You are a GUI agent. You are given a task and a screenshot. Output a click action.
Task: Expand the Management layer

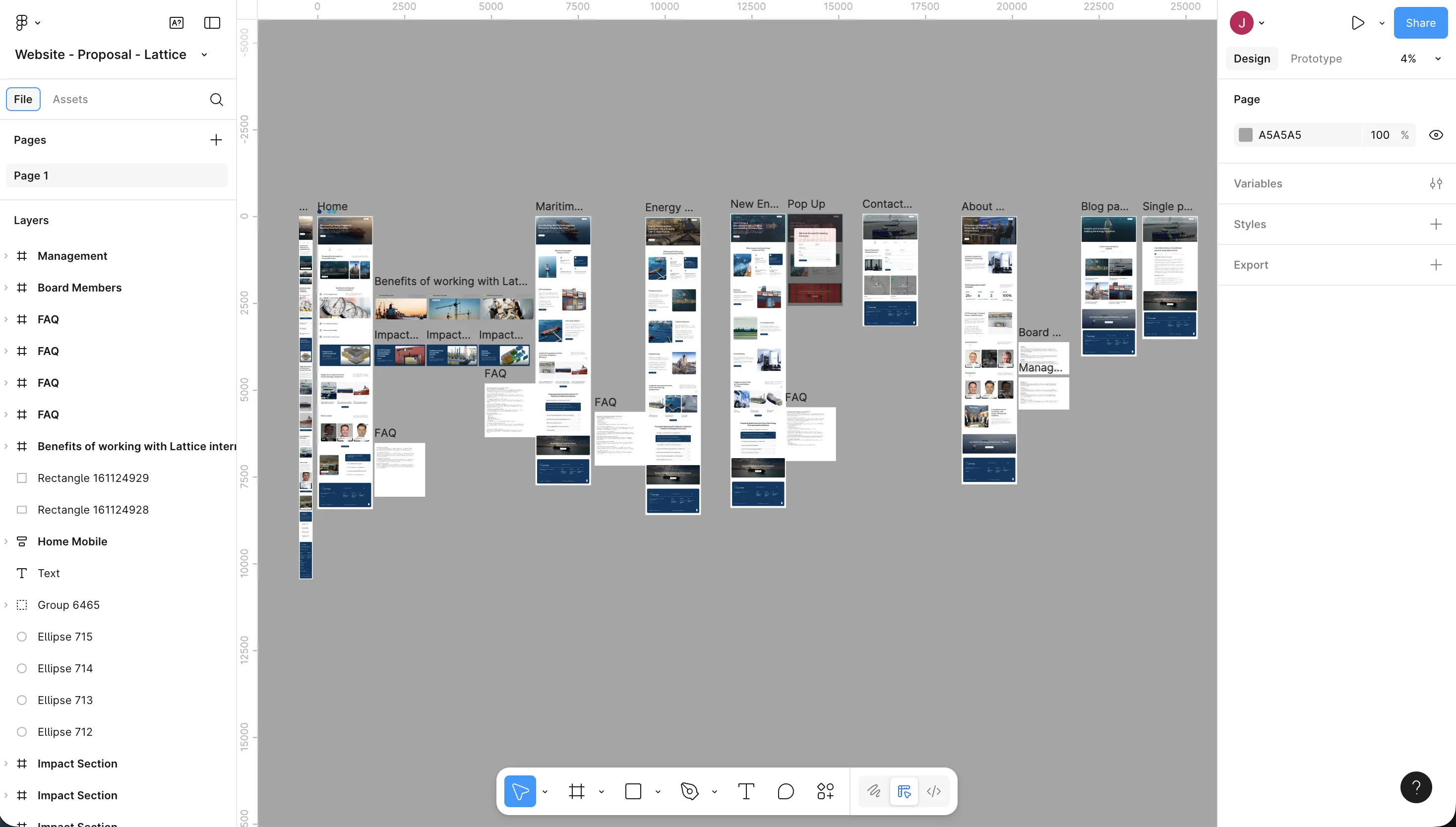pyautogui.click(x=6, y=256)
